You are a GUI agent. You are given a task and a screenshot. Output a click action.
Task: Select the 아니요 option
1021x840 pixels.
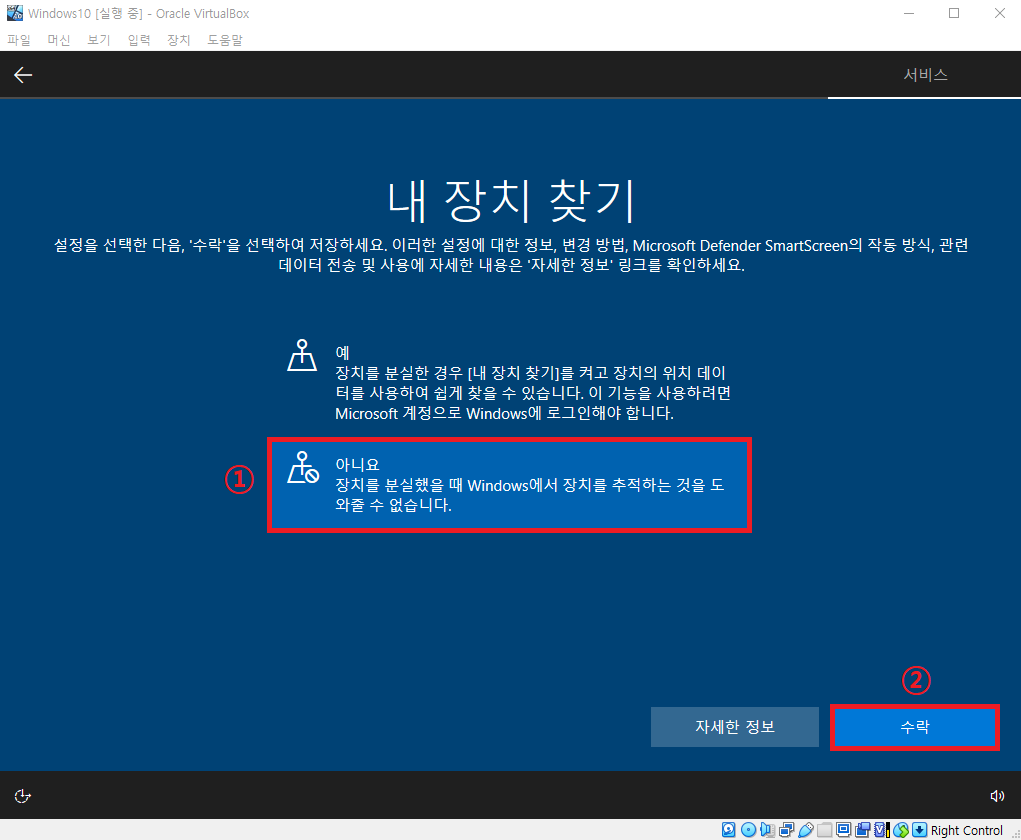(x=509, y=485)
